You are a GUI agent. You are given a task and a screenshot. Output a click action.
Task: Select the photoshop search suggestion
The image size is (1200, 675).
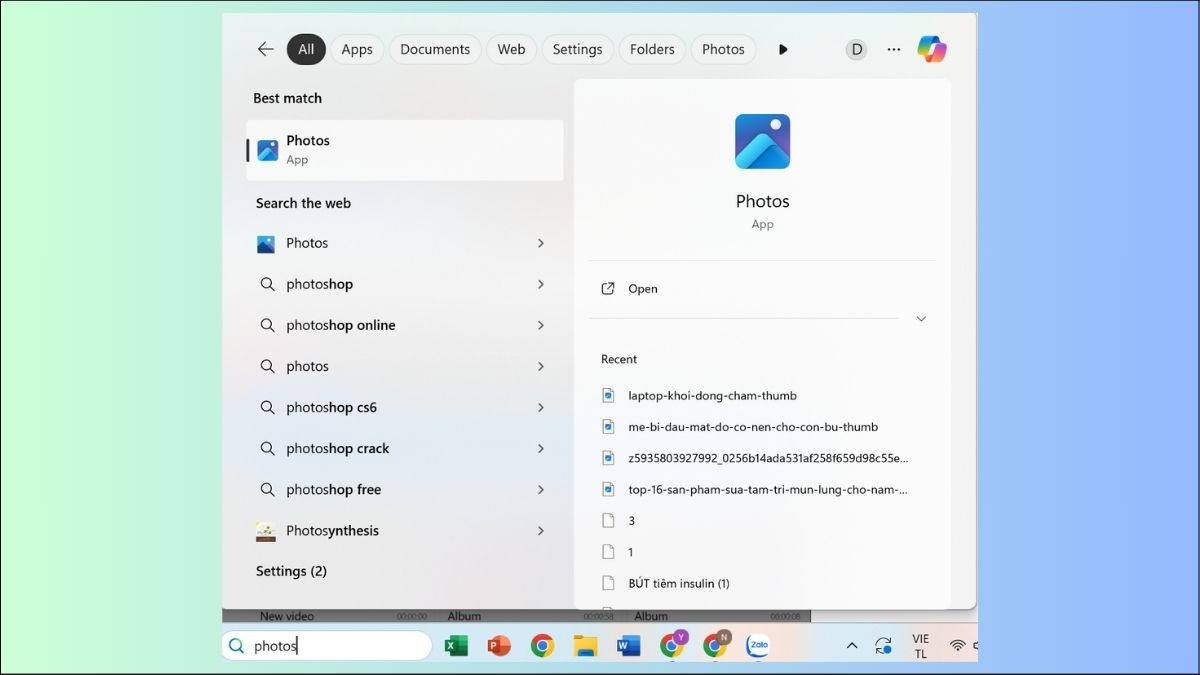tap(319, 284)
